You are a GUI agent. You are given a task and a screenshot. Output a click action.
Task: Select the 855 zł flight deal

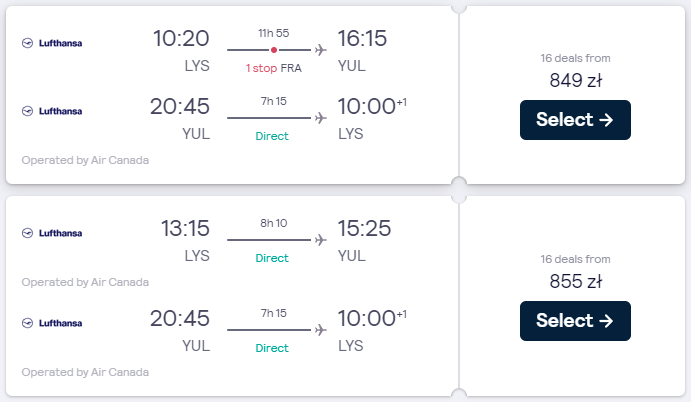[575, 321]
